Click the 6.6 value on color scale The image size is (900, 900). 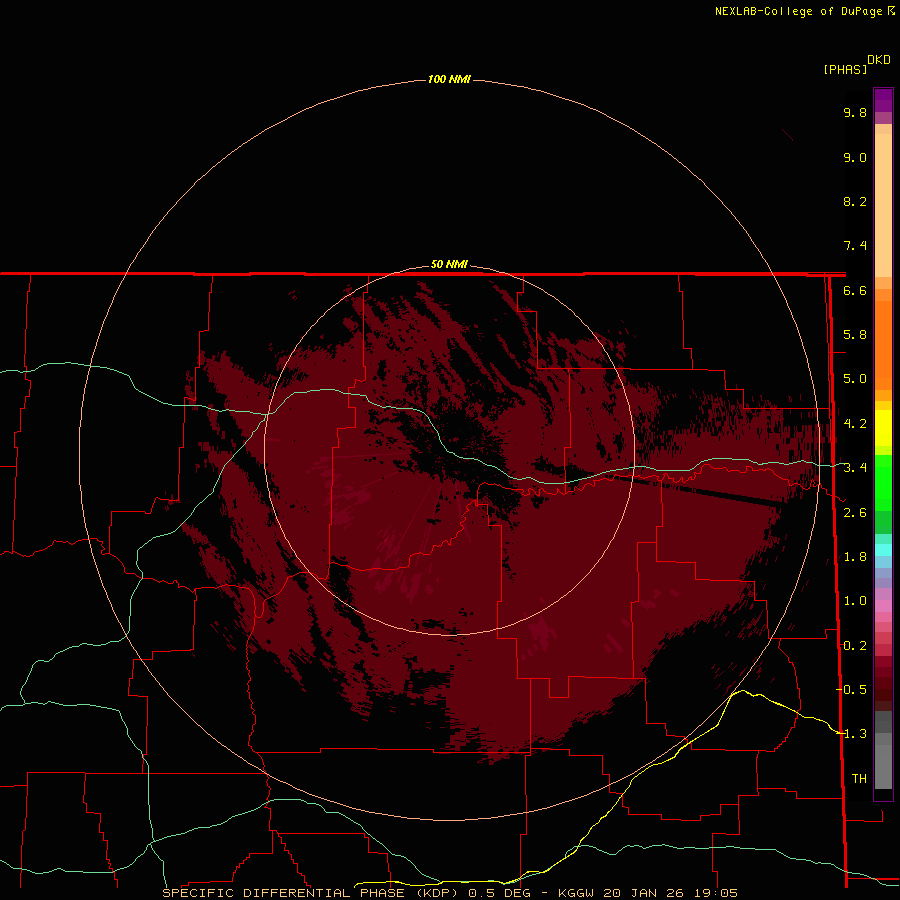(855, 290)
